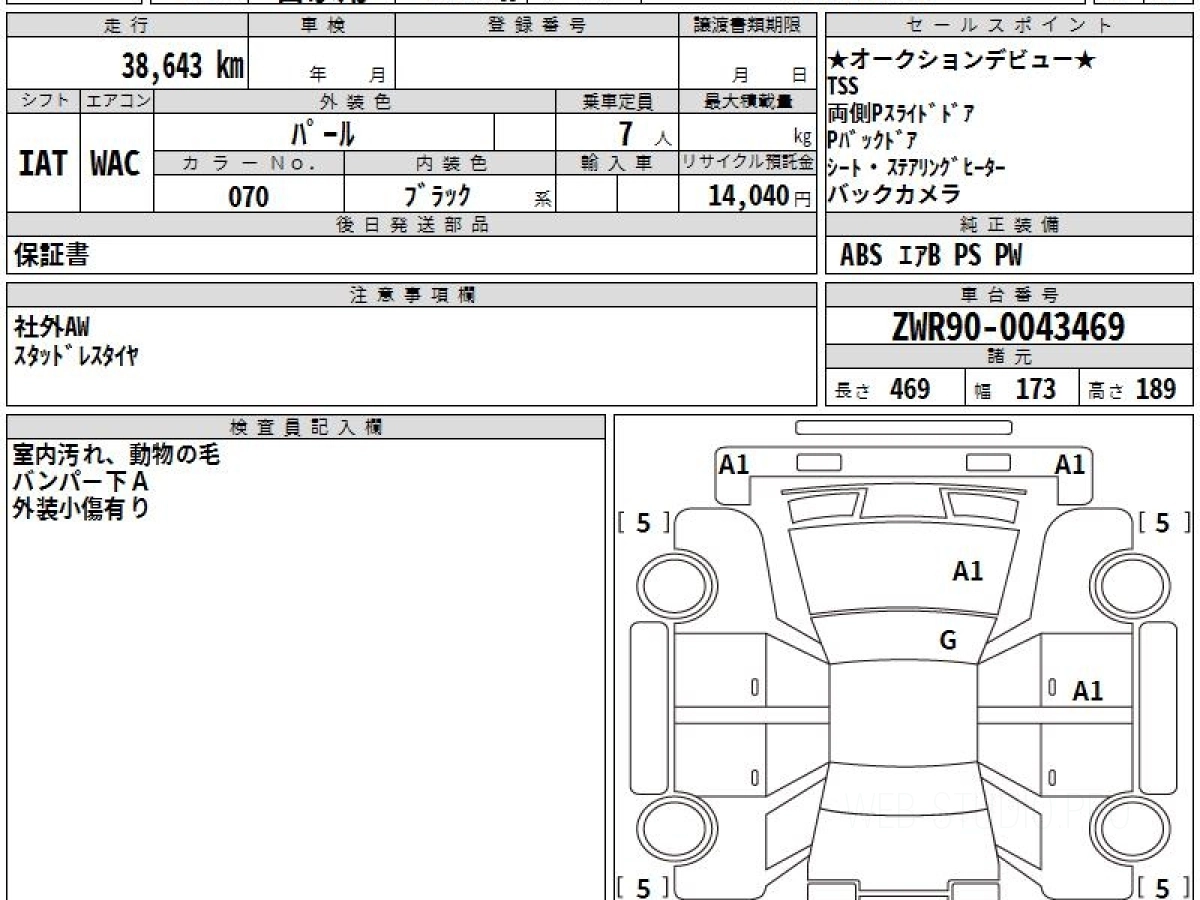
Task: Select the 14,040円 recycle deposit value
Action: (x=759, y=196)
